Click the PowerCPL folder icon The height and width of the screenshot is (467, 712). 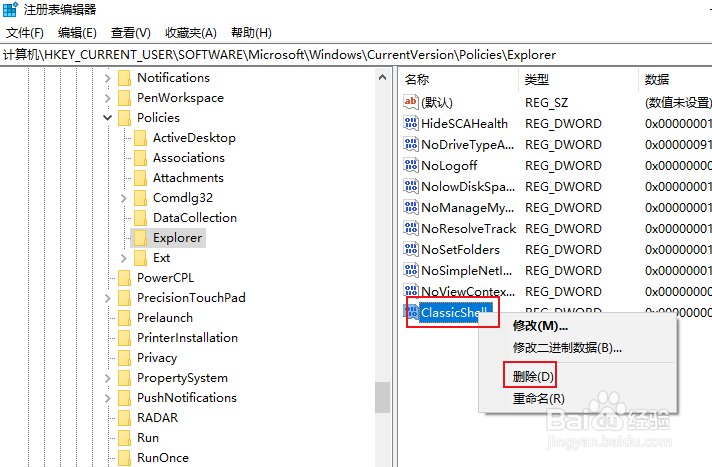pyautogui.click(x=124, y=278)
